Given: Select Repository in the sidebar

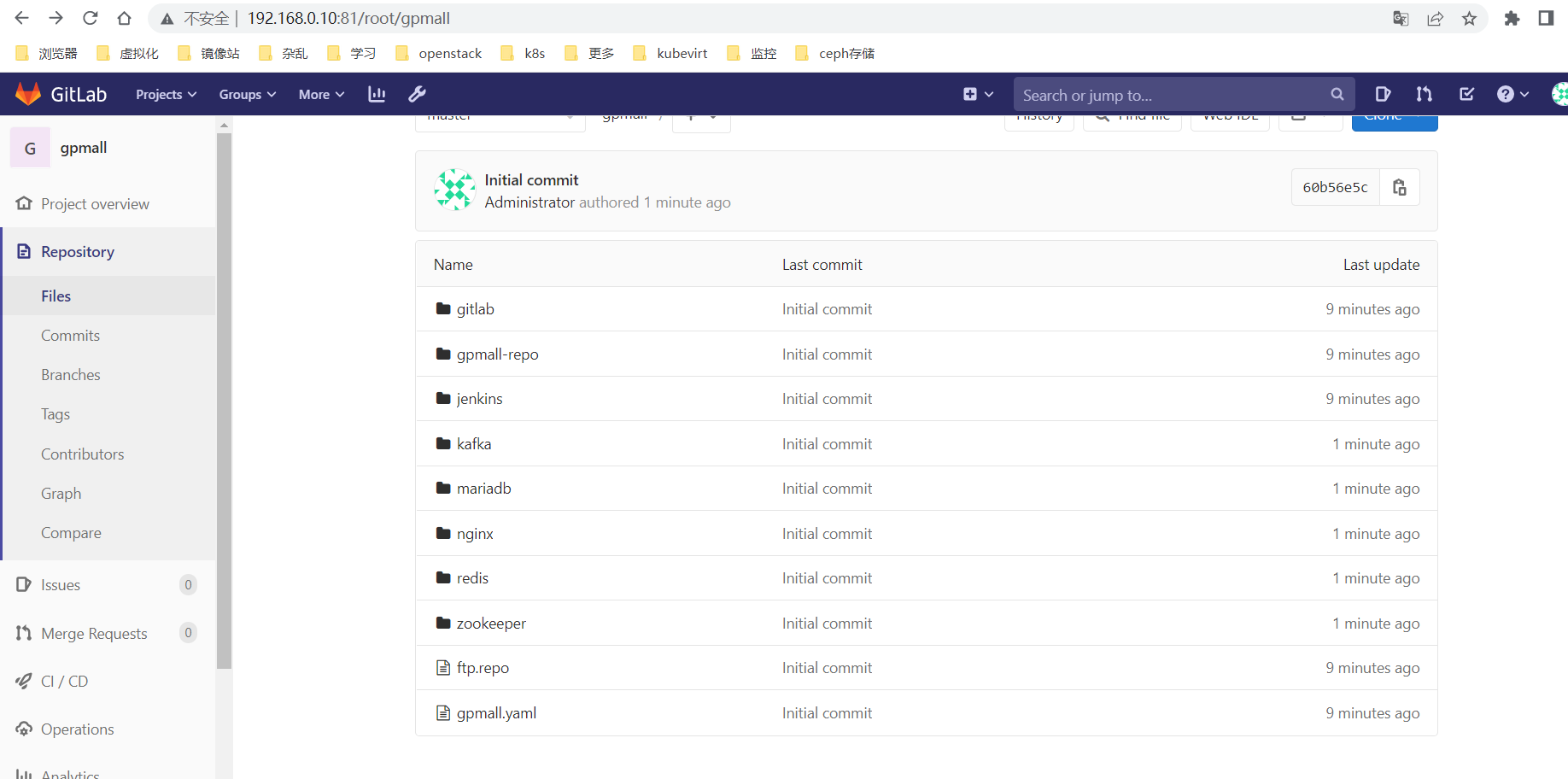Looking at the screenshot, I should tap(78, 252).
